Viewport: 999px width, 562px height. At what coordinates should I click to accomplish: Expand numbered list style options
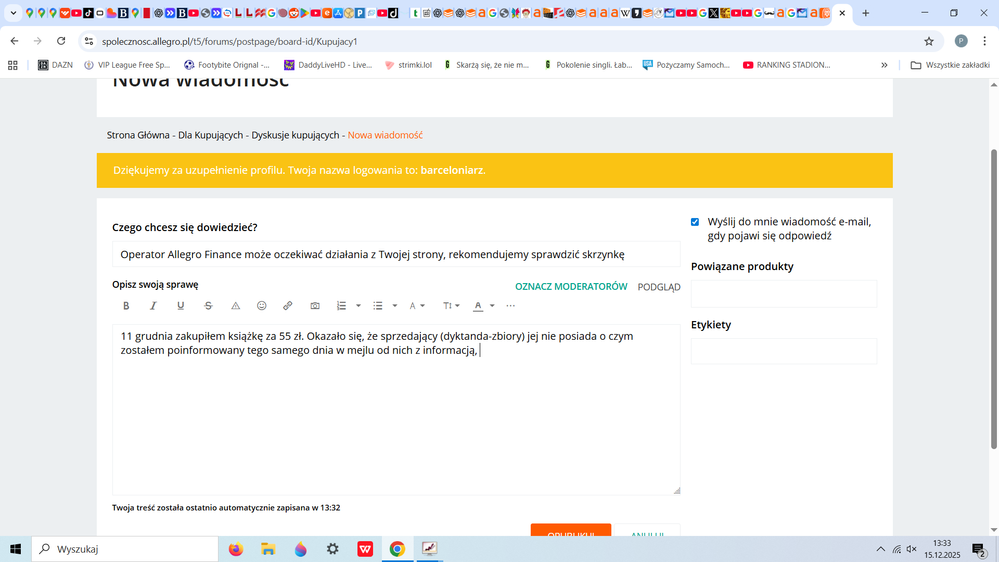[x=358, y=306]
